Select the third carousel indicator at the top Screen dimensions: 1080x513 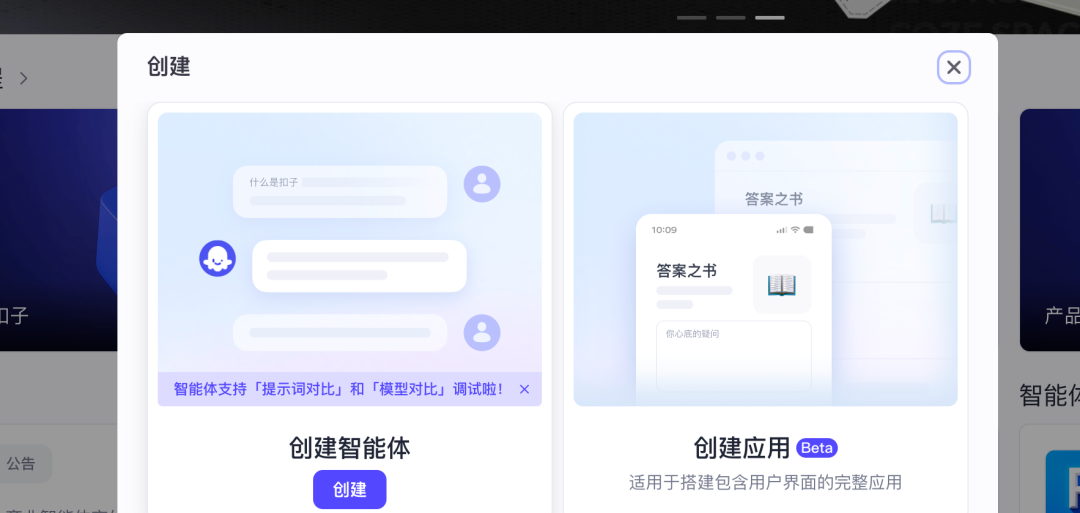coord(769,17)
